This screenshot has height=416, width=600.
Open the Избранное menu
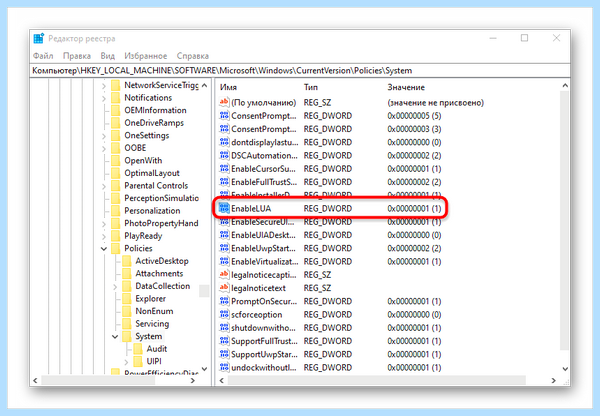[x=145, y=56]
